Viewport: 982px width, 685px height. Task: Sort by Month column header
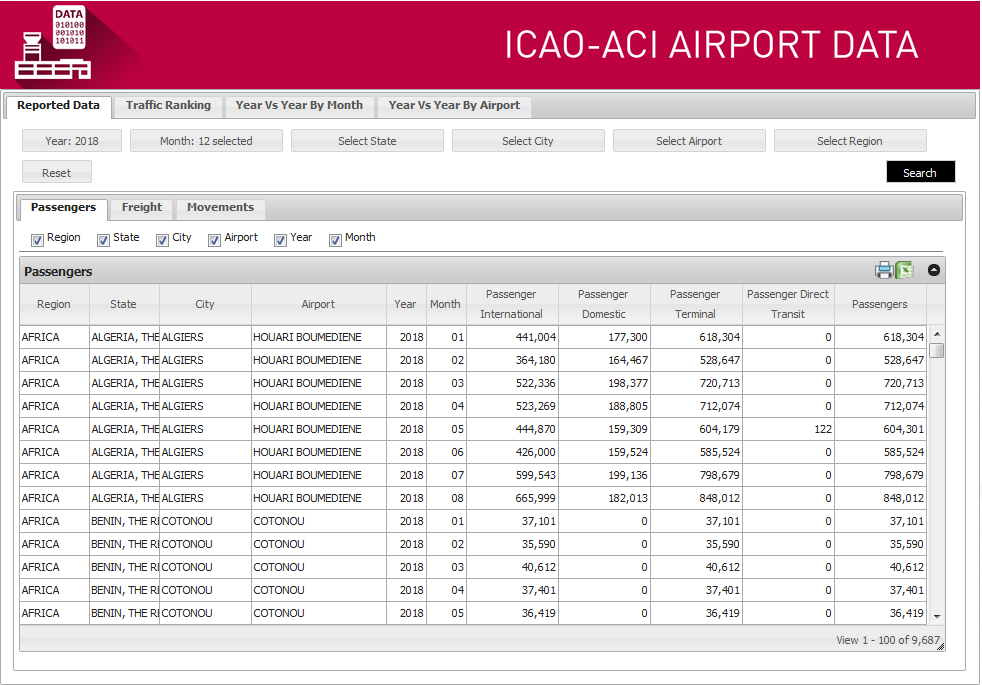coord(445,304)
